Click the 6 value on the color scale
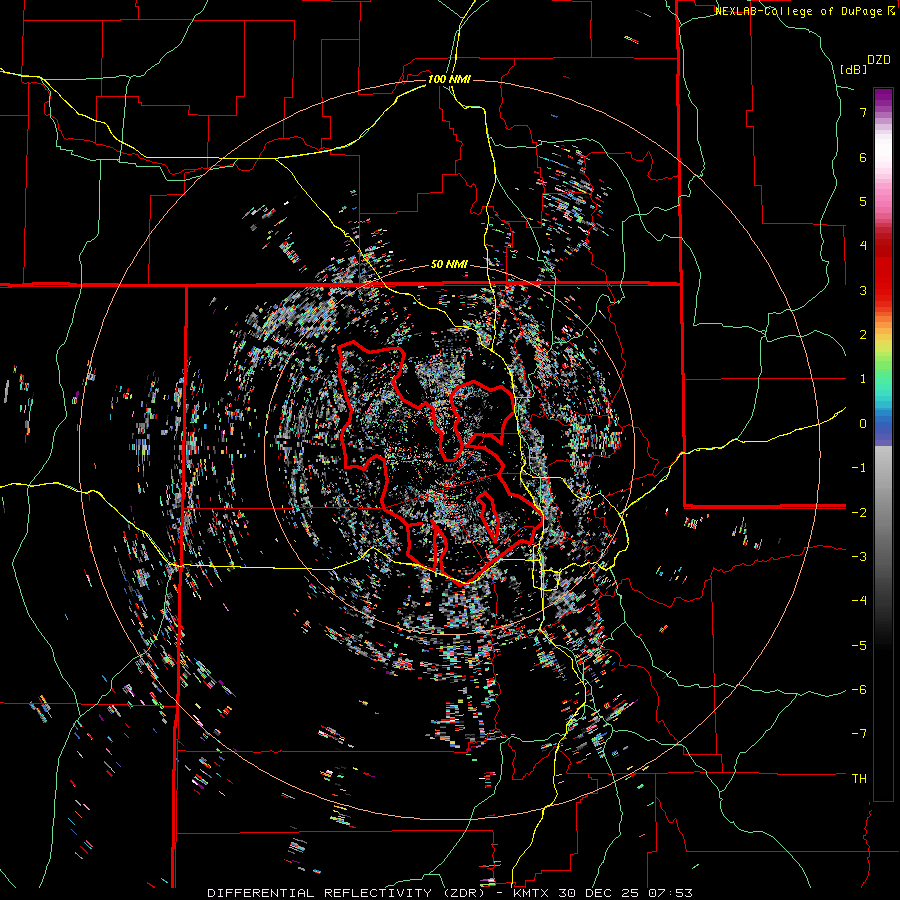 click(863, 157)
